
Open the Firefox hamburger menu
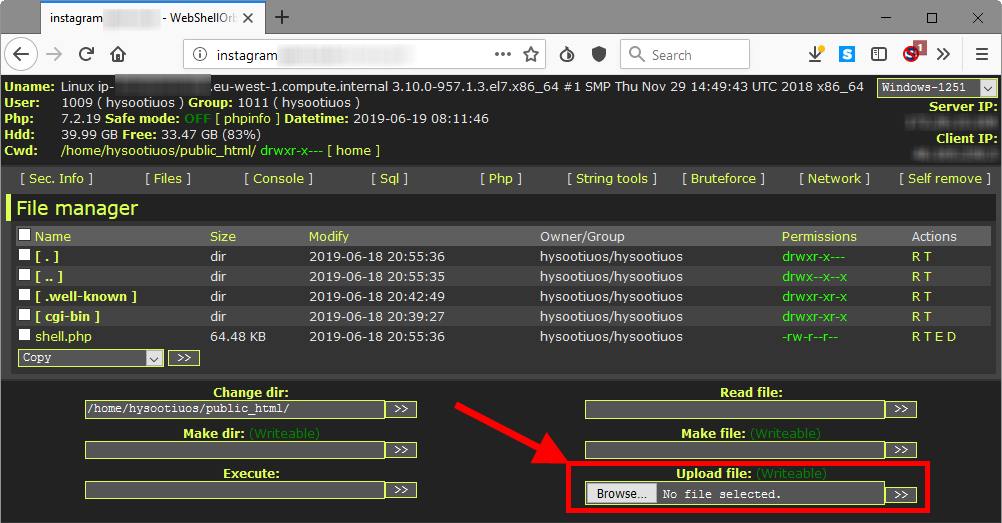pyautogui.click(x=982, y=54)
